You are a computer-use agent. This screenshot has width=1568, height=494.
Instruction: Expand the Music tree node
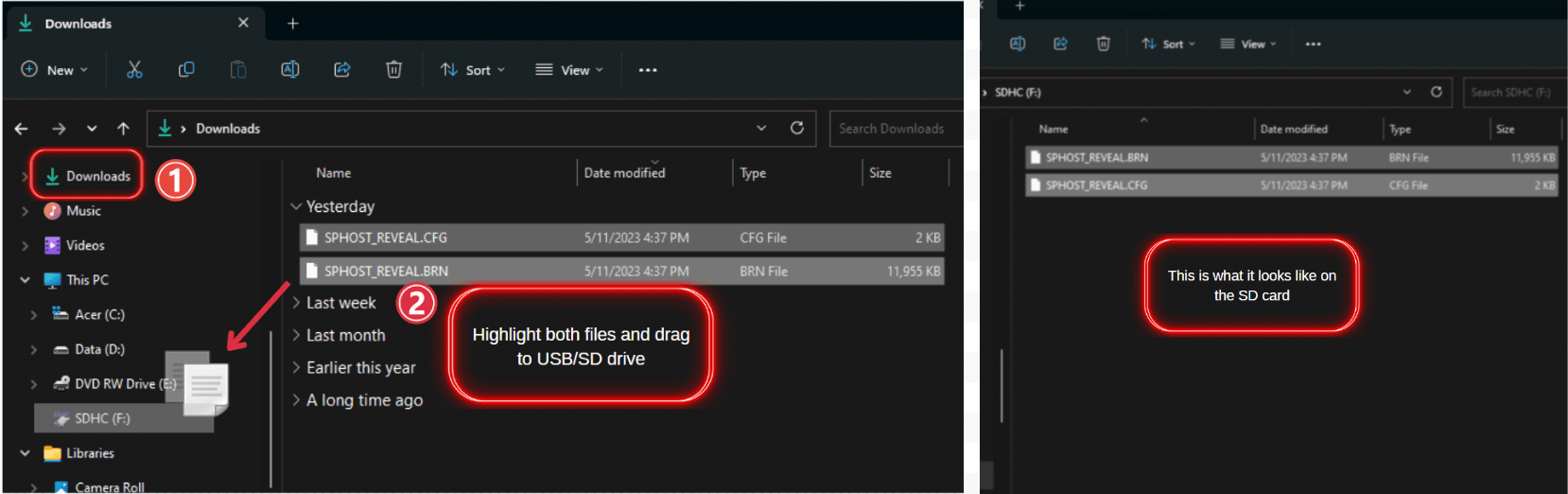pos(25,211)
